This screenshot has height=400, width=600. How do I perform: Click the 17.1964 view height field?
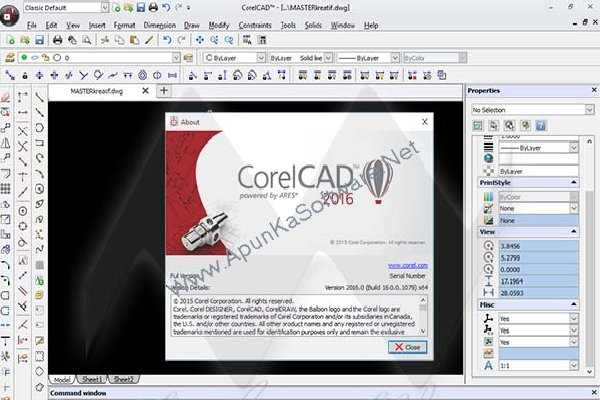(x=538, y=281)
